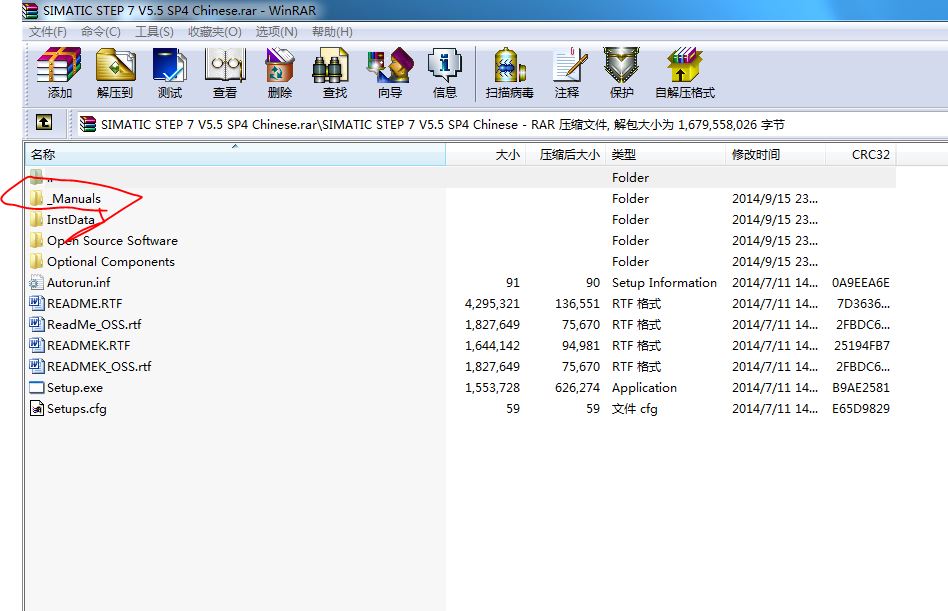Click the Protect (保护) shield icon

[622, 65]
